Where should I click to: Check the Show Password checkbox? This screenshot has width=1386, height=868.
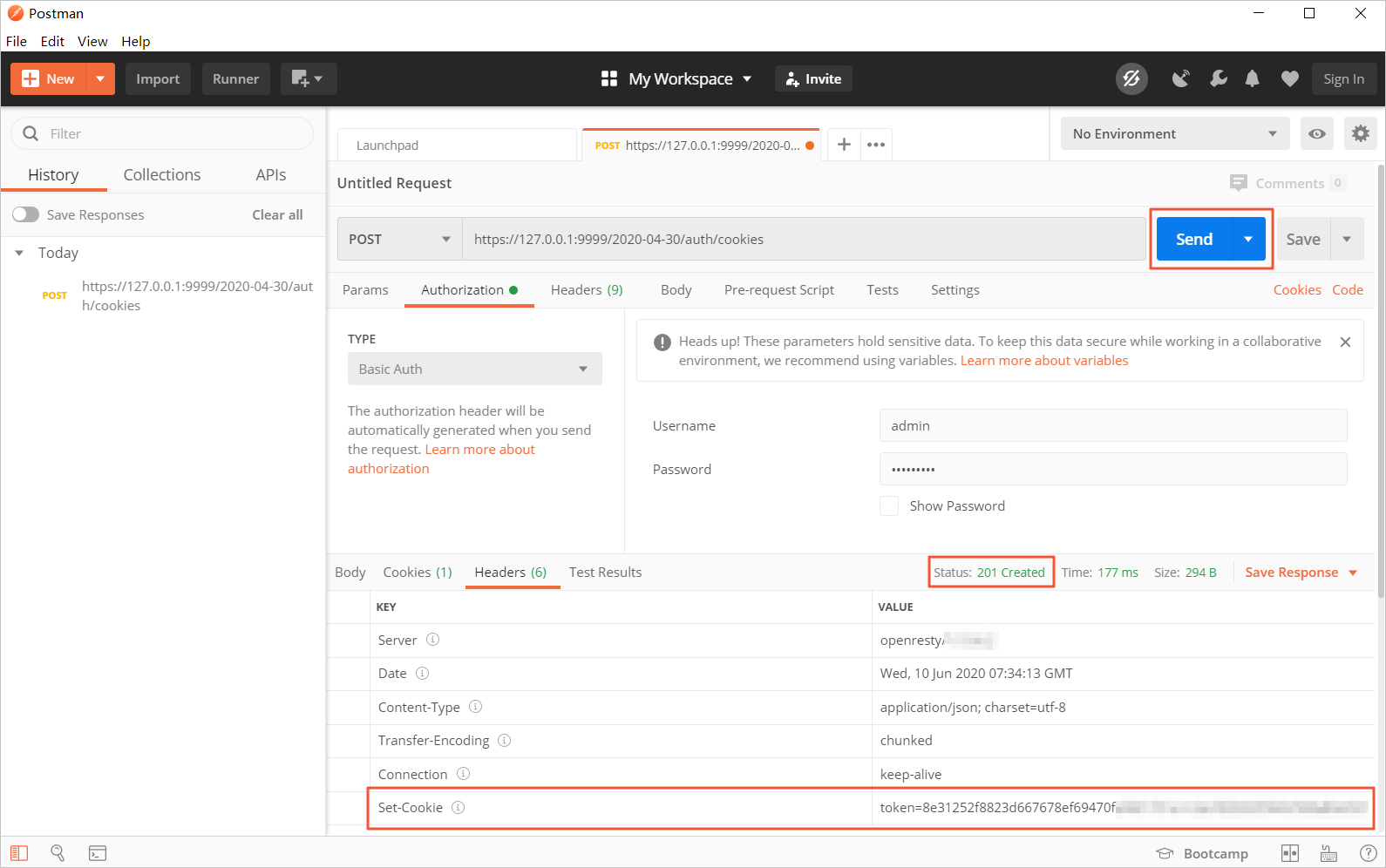pos(889,505)
